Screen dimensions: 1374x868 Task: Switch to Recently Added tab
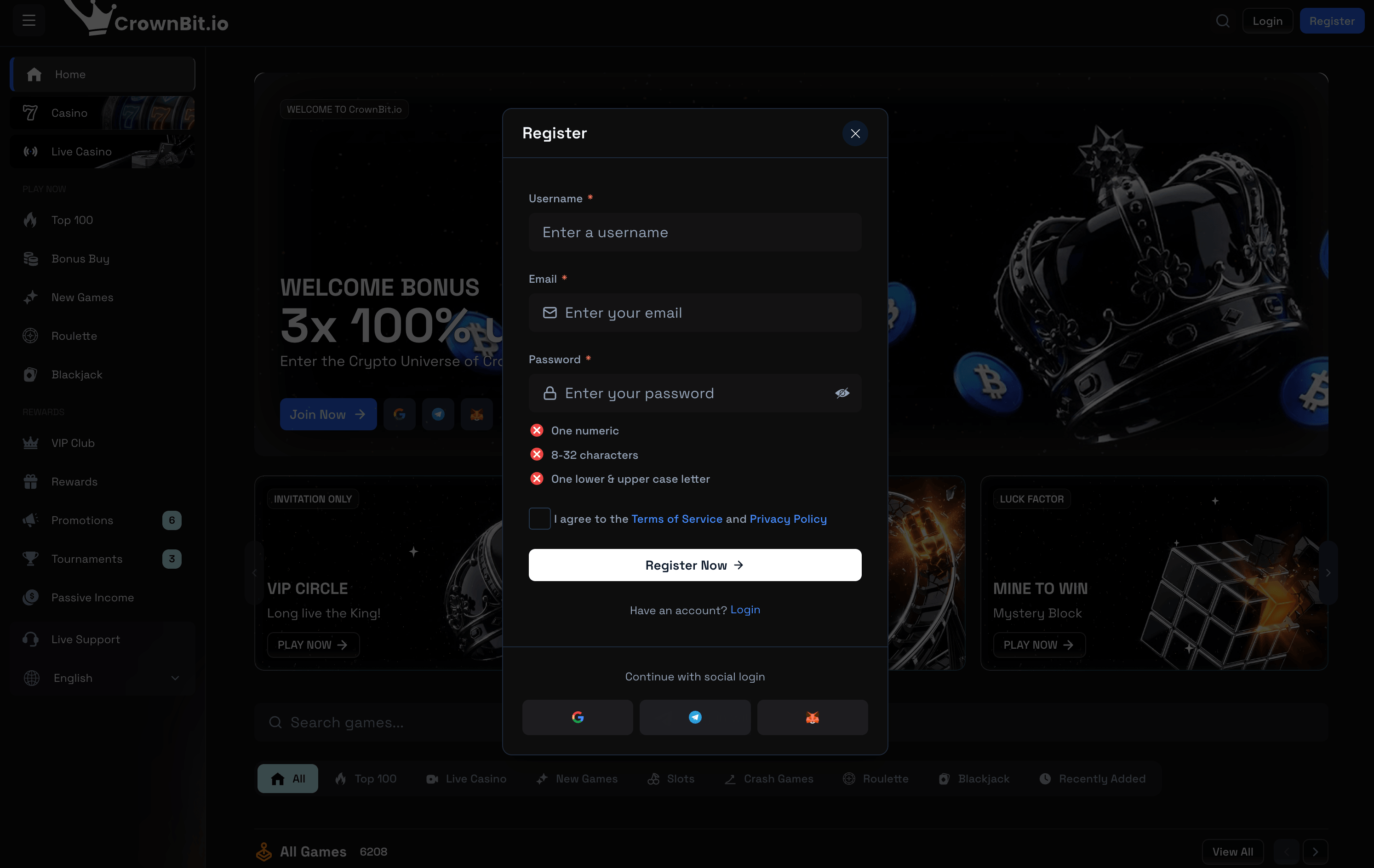pyautogui.click(x=1092, y=778)
